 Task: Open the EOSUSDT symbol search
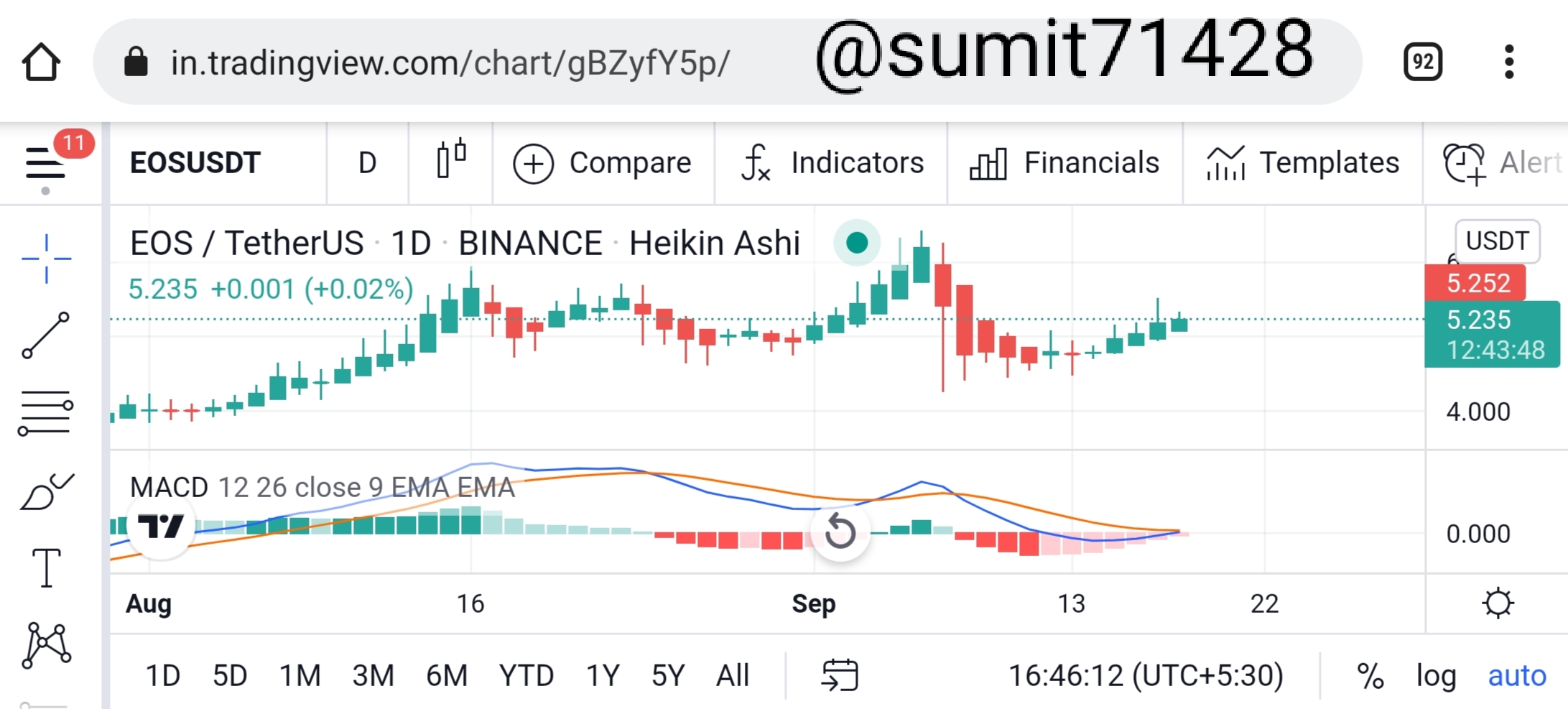(195, 163)
